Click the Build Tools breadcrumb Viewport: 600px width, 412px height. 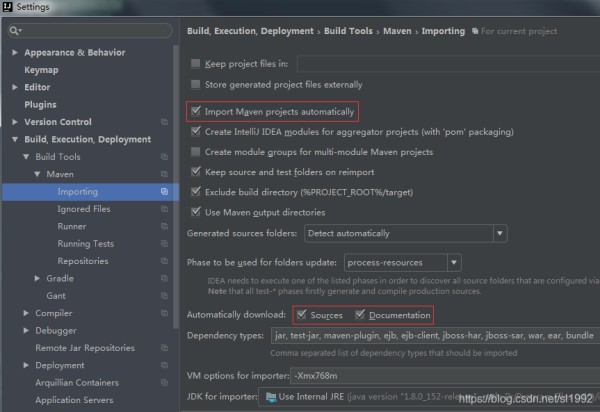348,31
